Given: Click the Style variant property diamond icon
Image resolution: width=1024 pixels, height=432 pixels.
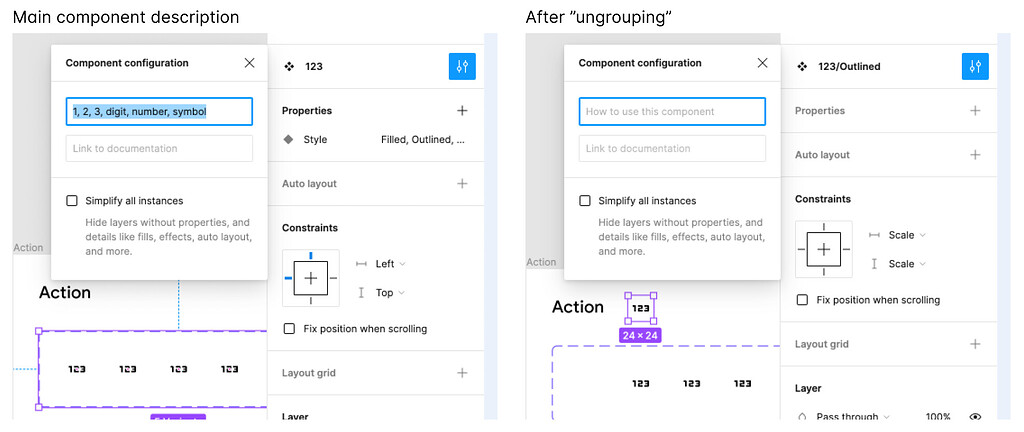Looking at the screenshot, I should (x=289, y=140).
